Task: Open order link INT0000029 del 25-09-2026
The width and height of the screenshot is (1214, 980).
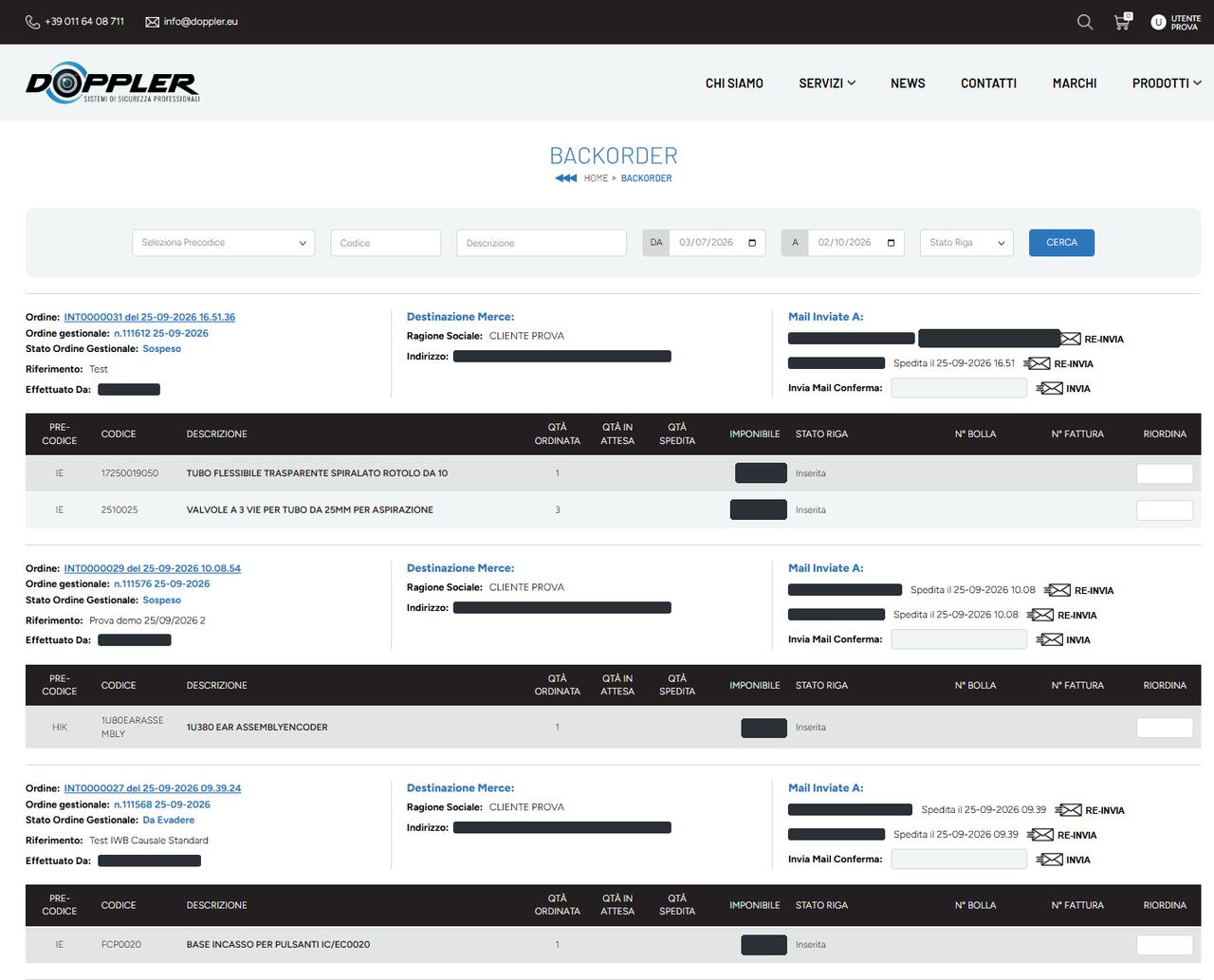Action: point(153,568)
